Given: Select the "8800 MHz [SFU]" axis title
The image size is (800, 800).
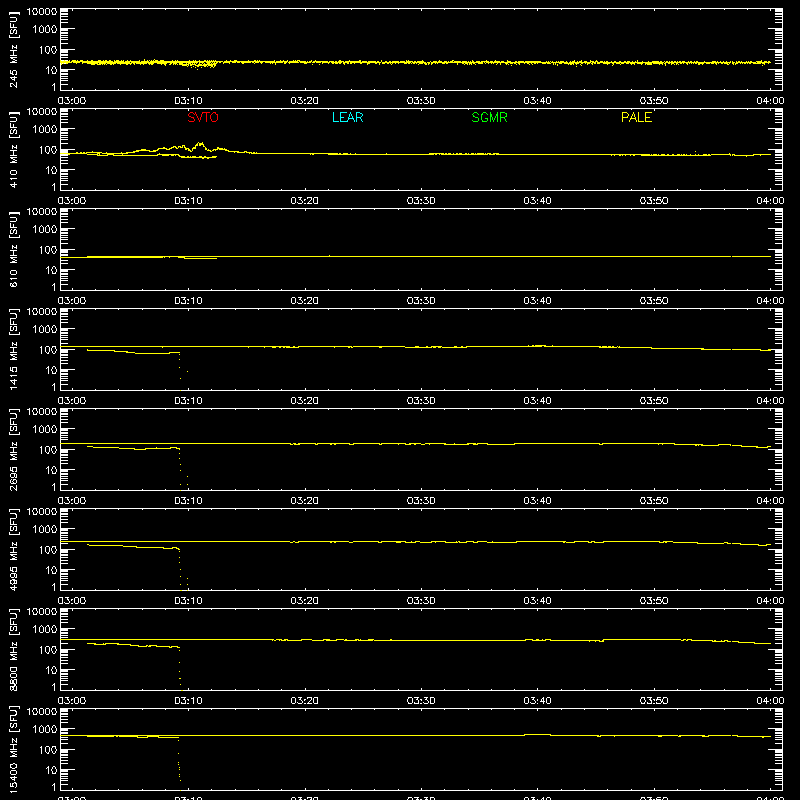Looking at the screenshot, I should (14, 649).
